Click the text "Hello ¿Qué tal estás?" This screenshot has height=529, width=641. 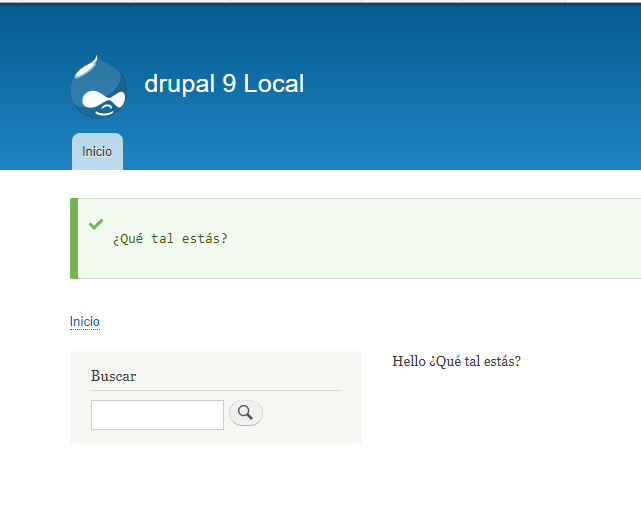pyautogui.click(x=456, y=361)
